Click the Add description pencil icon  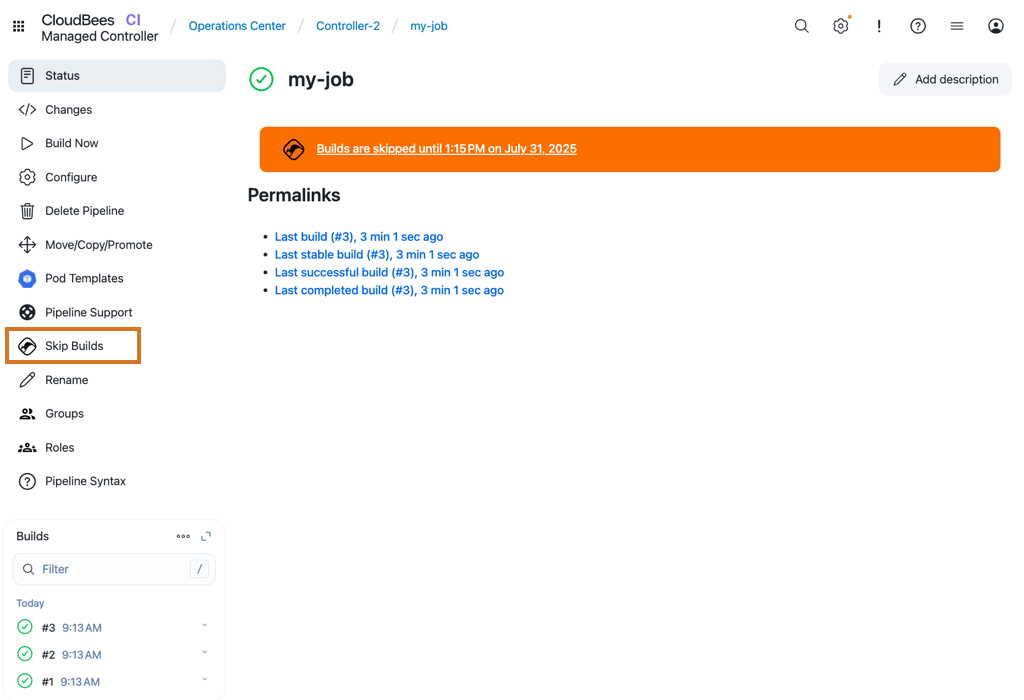tap(899, 80)
